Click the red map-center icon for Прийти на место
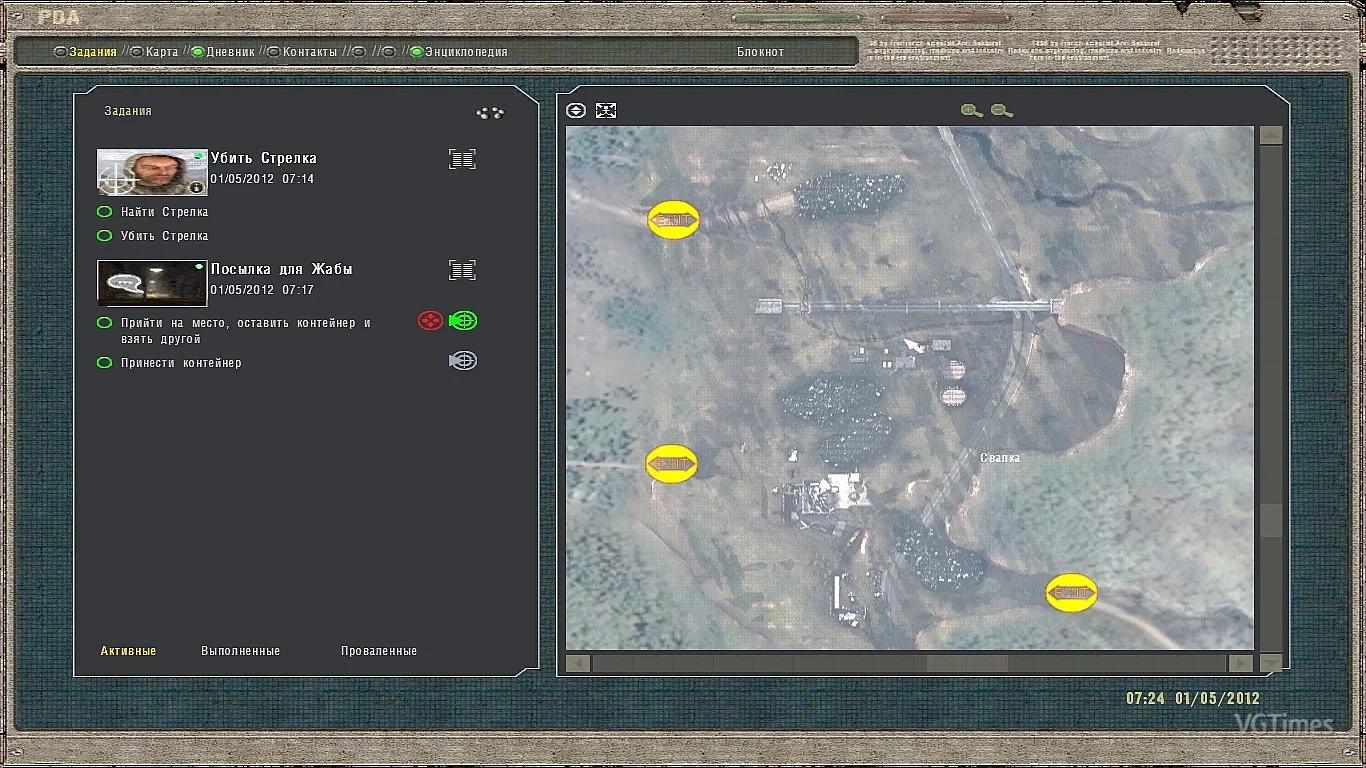The image size is (1366, 768). (x=430, y=321)
